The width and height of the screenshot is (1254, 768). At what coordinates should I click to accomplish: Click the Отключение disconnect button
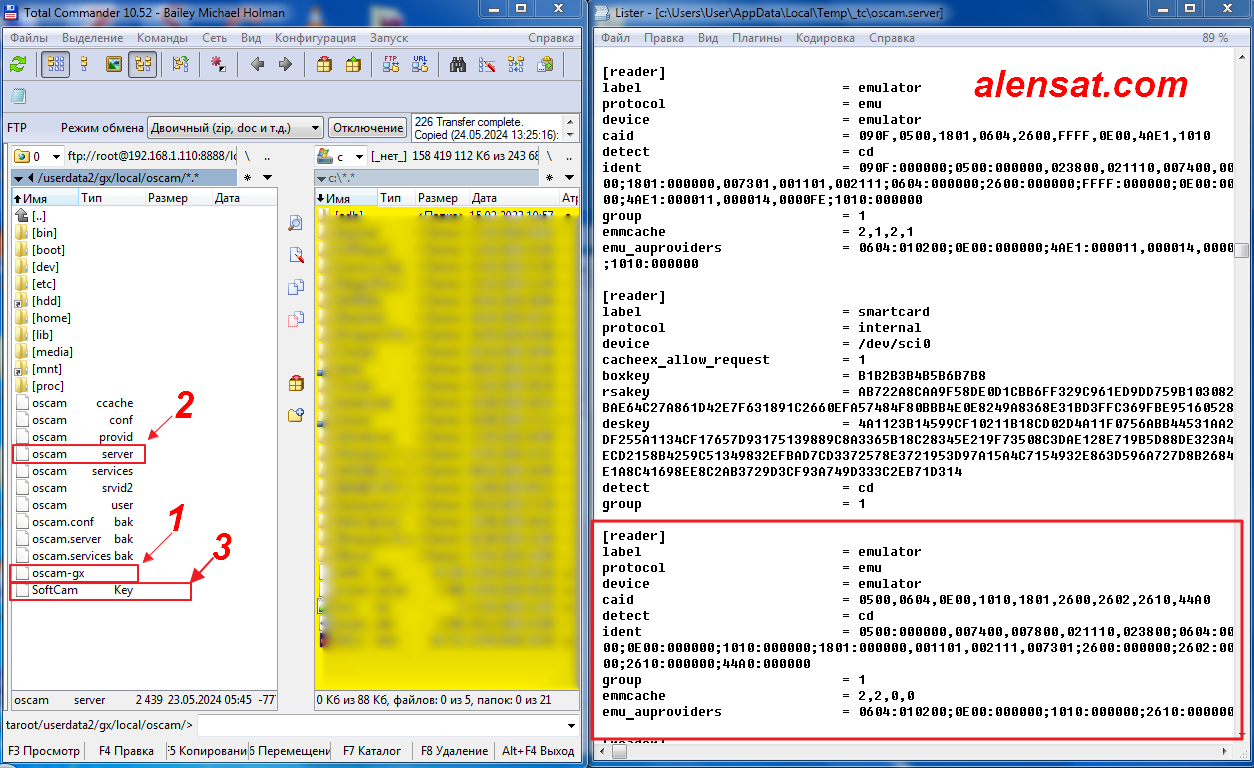(x=368, y=128)
